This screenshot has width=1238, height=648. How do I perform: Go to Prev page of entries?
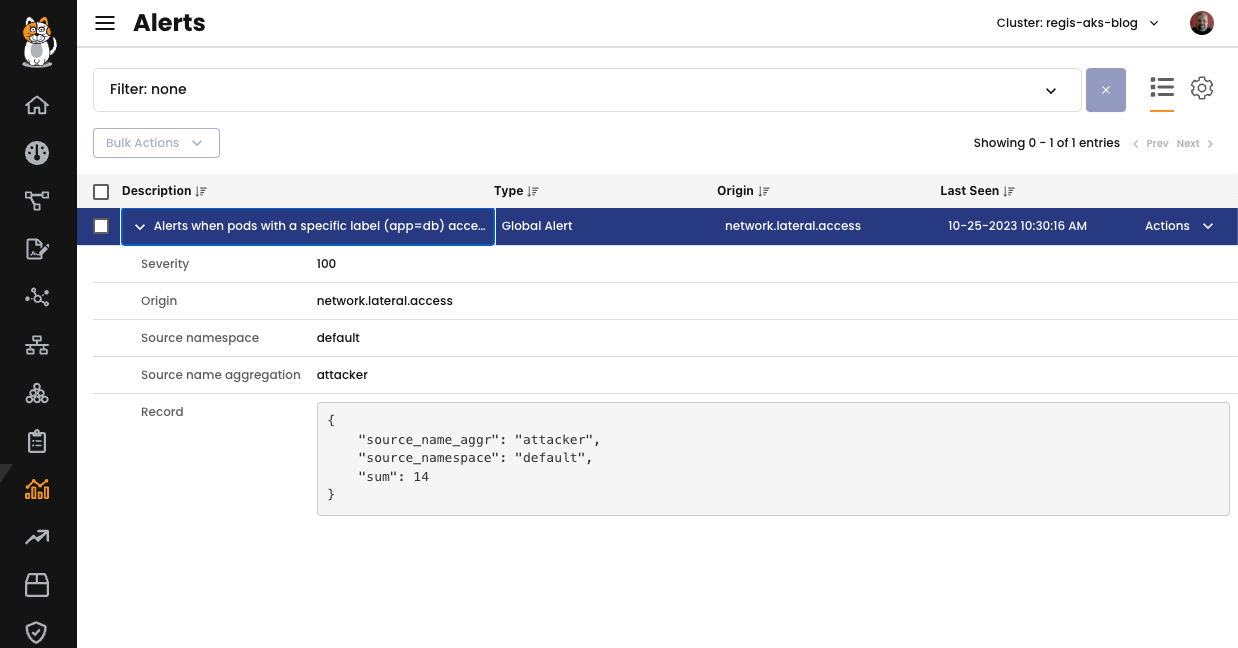[x=1150, y=144]
